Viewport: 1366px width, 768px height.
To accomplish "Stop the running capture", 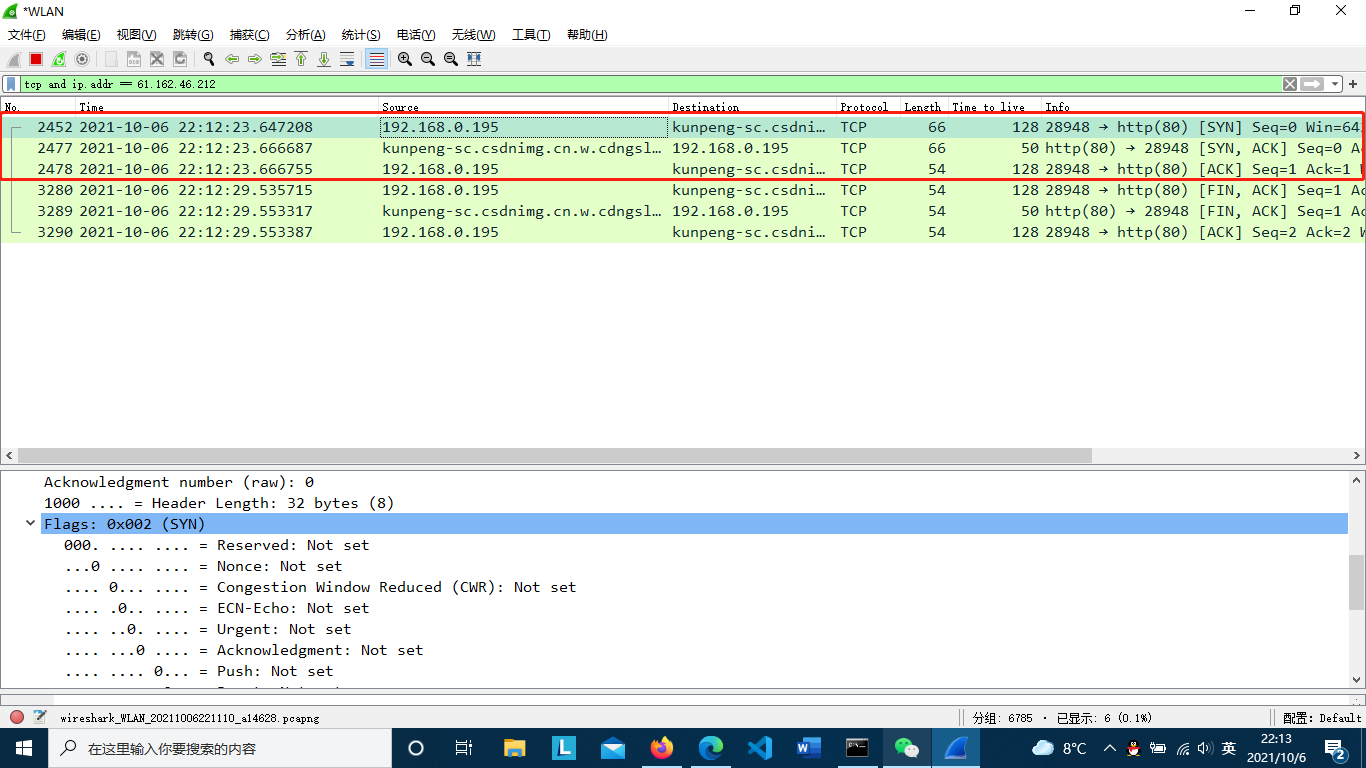I will pyautogui.click(x=34, y=59).
